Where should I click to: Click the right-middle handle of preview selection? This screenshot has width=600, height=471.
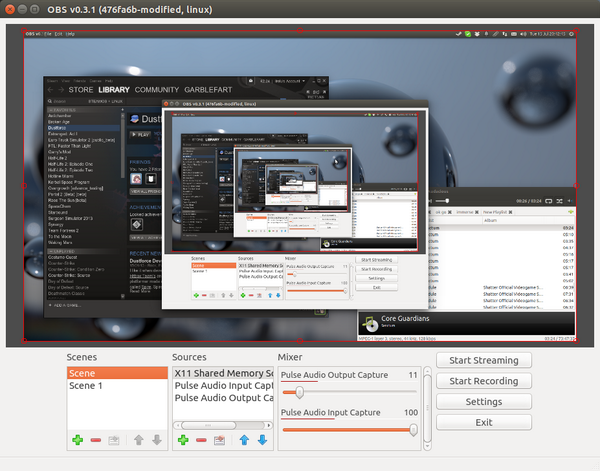[x=576, y=186]
